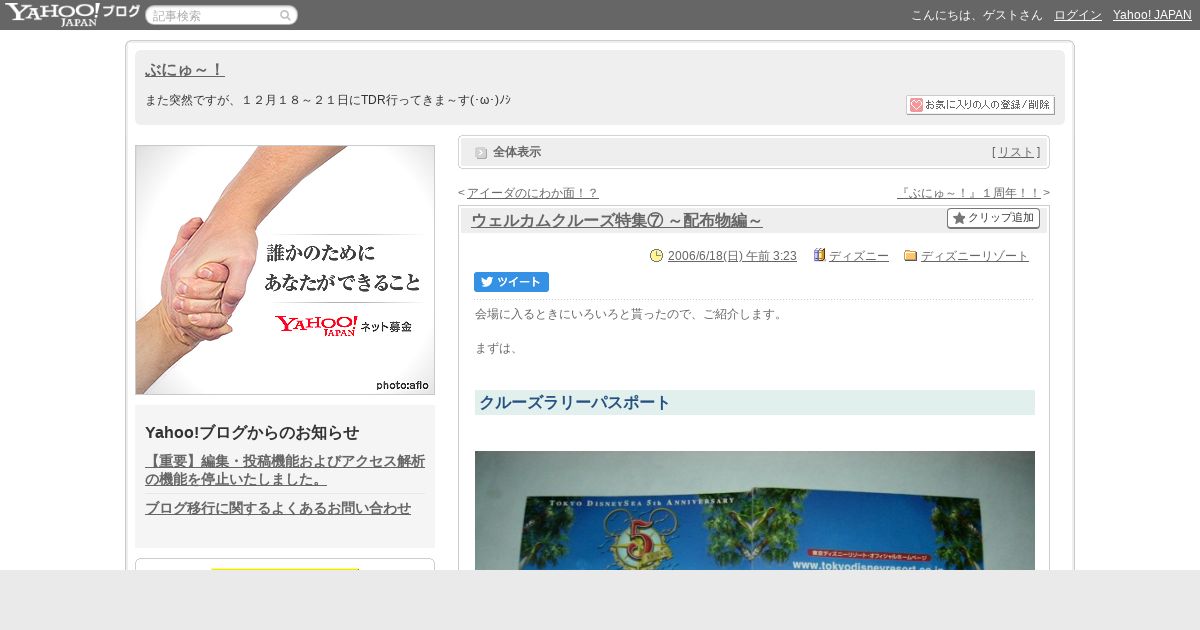Click the Twitter bird icon

pos(487,282)
